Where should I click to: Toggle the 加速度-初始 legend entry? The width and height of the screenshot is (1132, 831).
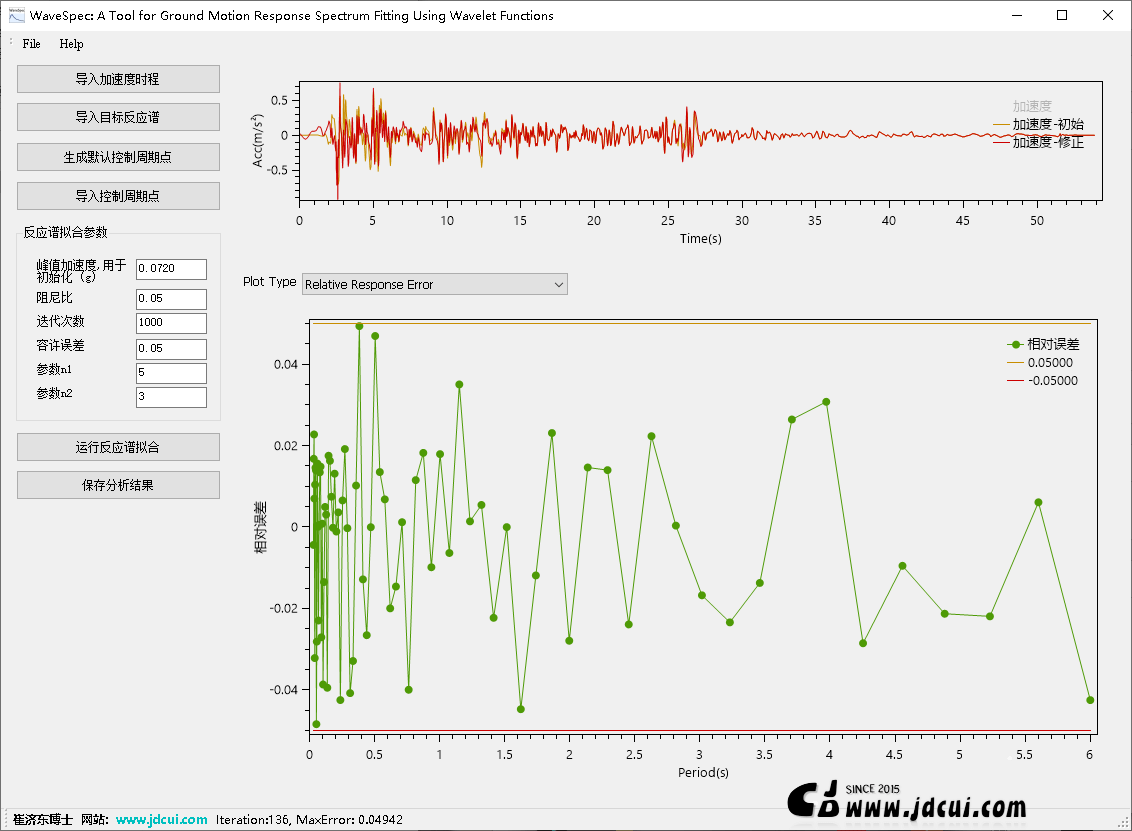[1047, 124]
